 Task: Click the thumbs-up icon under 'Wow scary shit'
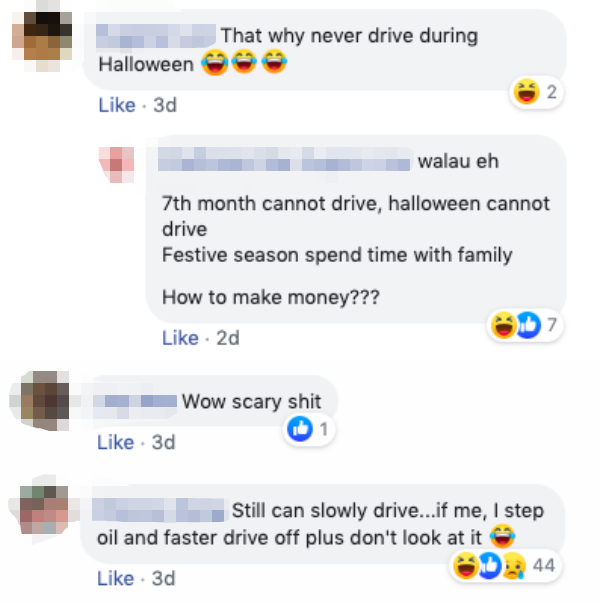[x=300, y=429]
